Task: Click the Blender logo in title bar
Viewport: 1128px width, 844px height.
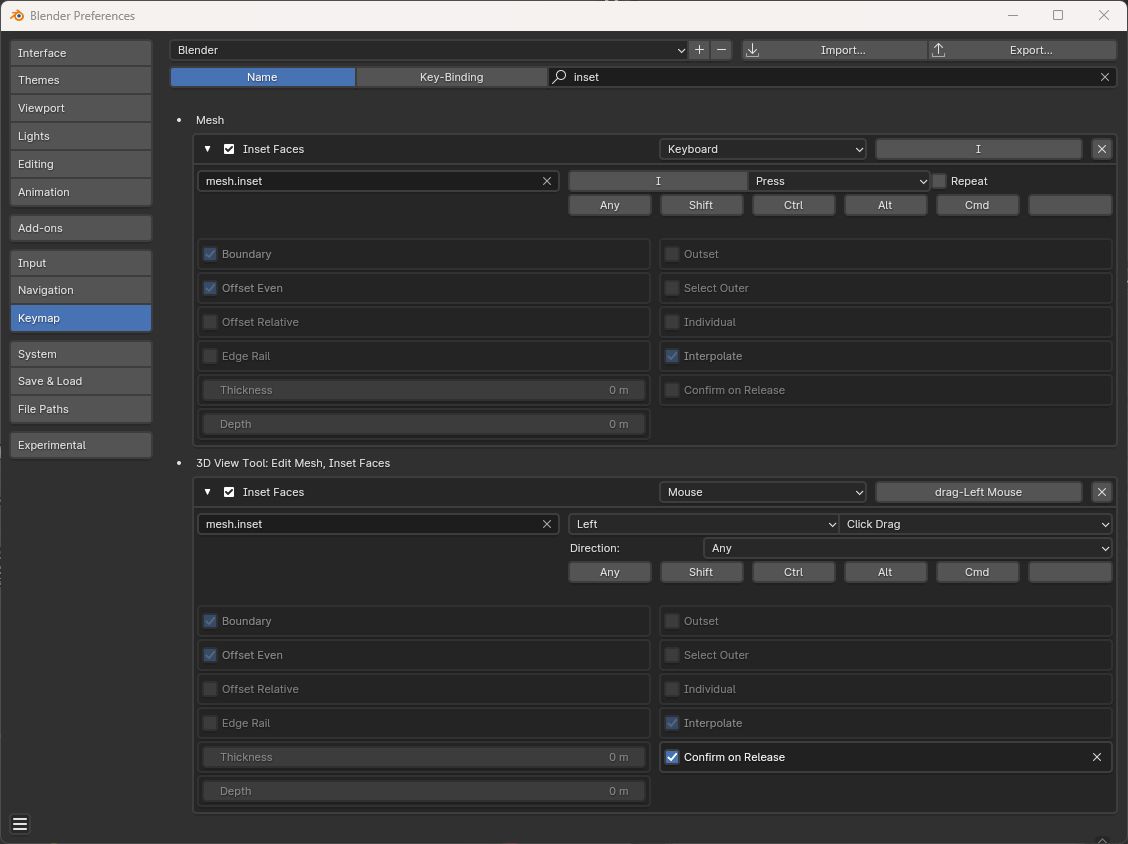Action: (17, 15)
